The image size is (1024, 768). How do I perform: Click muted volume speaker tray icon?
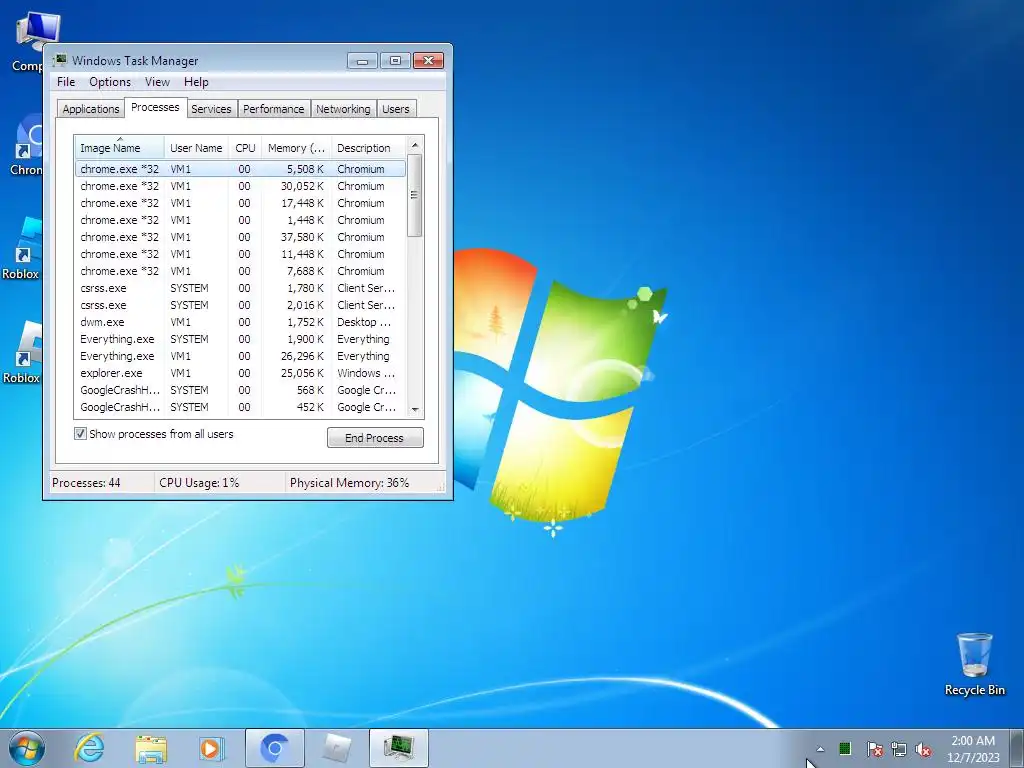923,749
